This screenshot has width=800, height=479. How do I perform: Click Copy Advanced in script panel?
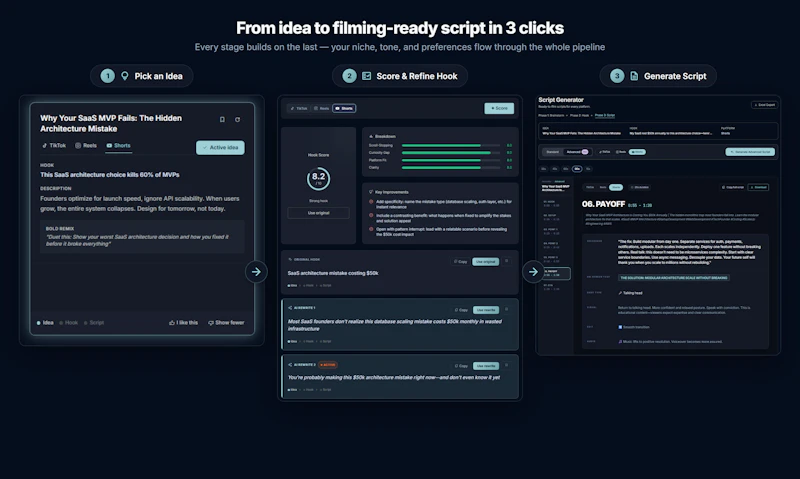click(733, 187)
